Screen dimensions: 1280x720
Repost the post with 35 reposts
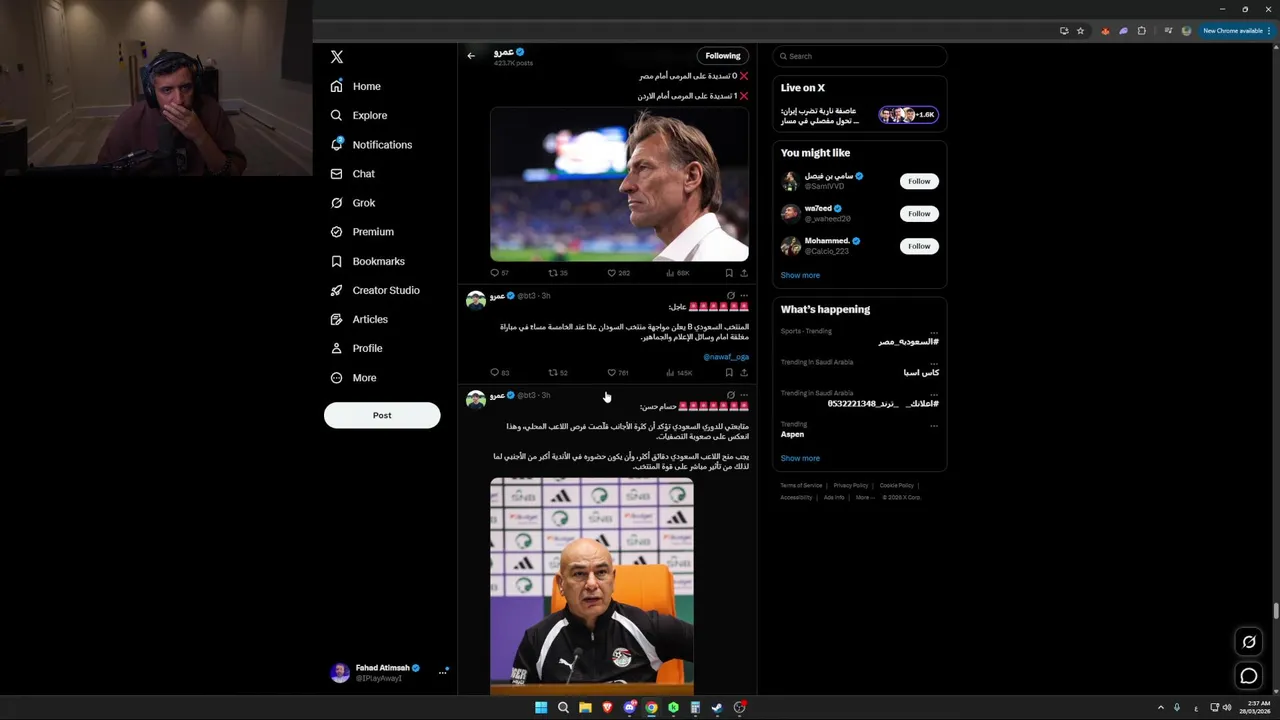coord(558,273)
